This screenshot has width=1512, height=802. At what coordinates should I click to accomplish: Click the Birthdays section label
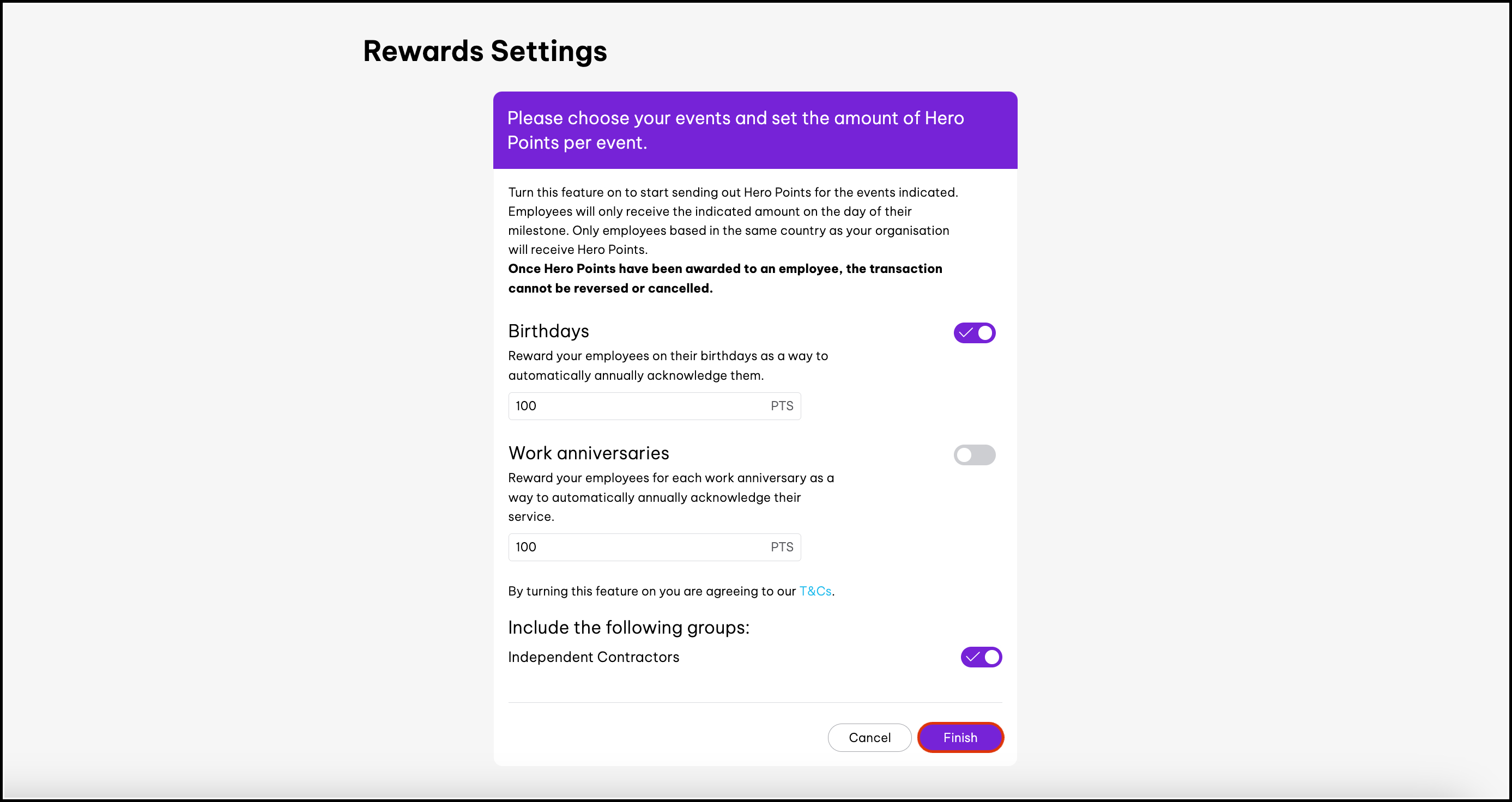[x=548, y=331]
